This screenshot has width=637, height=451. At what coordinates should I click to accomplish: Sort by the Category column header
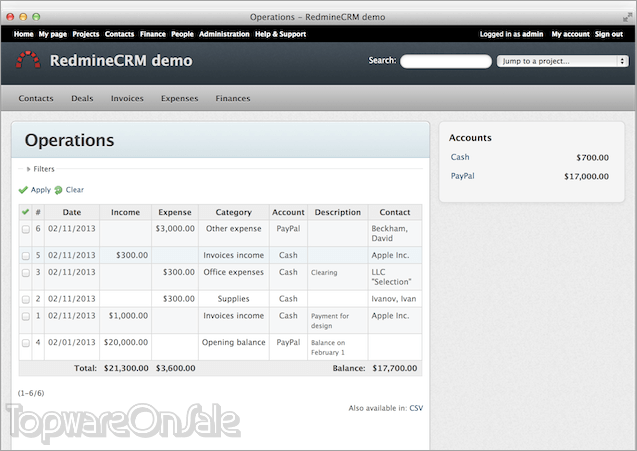pos(234,212)
